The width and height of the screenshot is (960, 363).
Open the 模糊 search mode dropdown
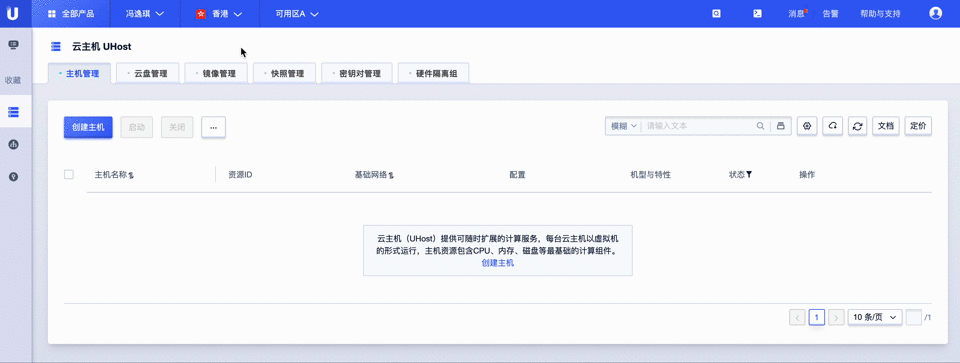[x=623, y=126]
